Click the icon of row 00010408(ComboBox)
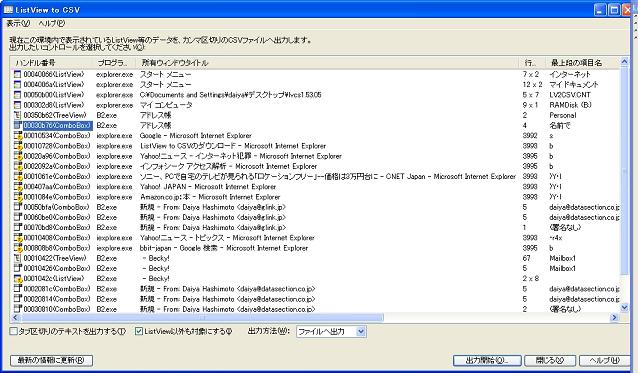The image size is (638, 373). pos(17,238)
